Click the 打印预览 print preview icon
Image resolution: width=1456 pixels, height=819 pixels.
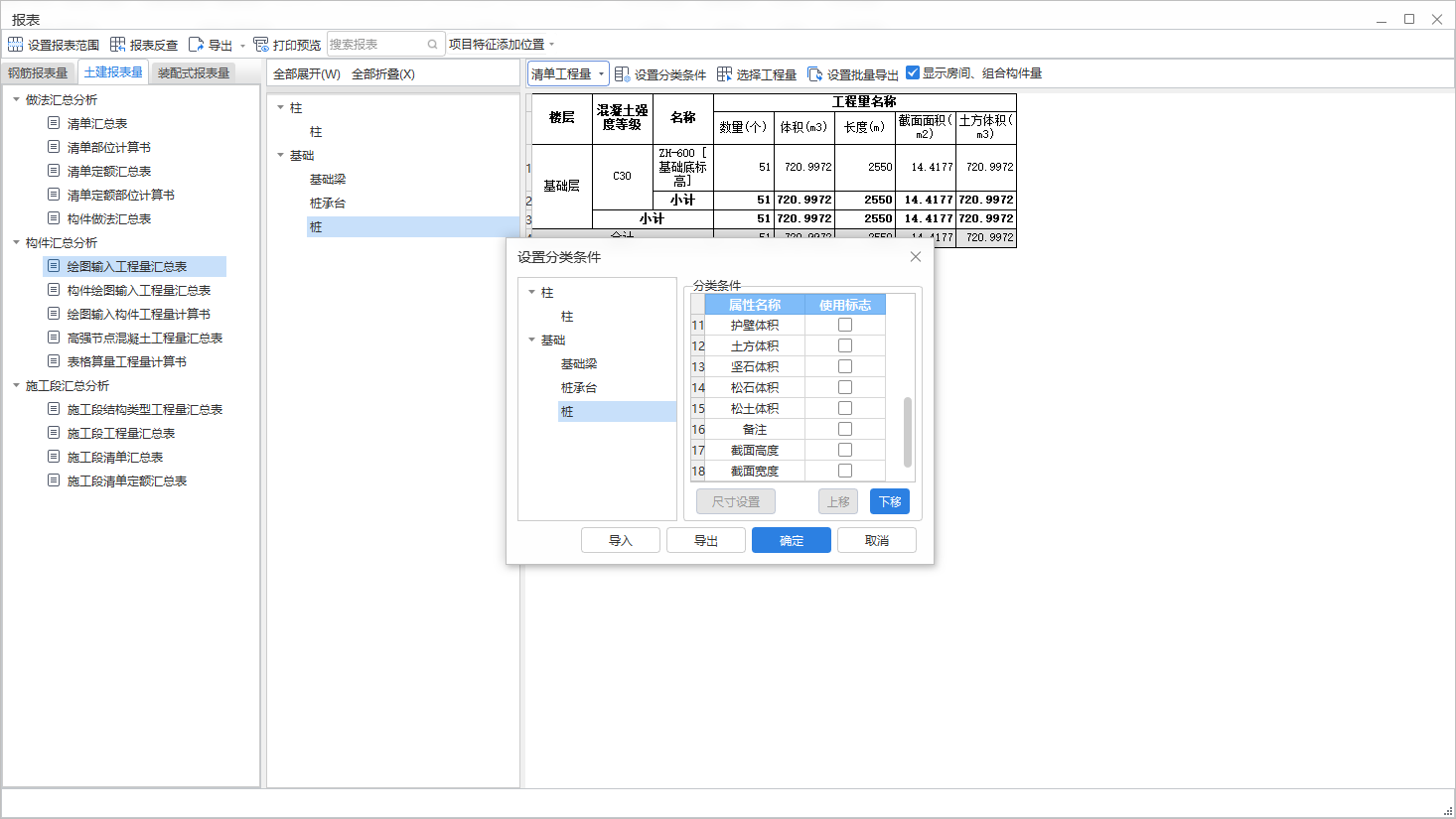click(261, 45)
